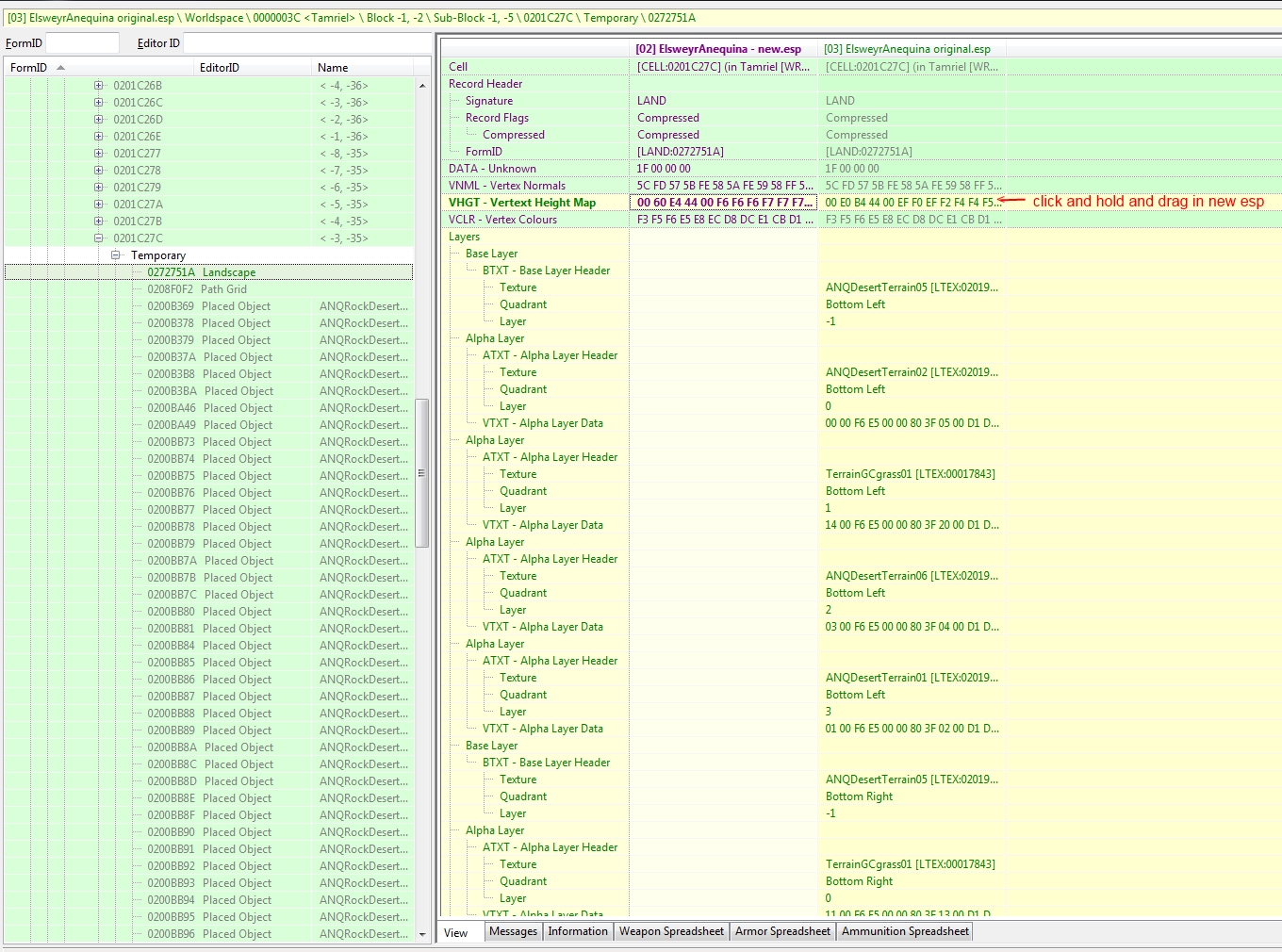1282x952 pixels.
Task: Focus the Editor ID search field
Action: pyautogui.click(x=306, y=43)
